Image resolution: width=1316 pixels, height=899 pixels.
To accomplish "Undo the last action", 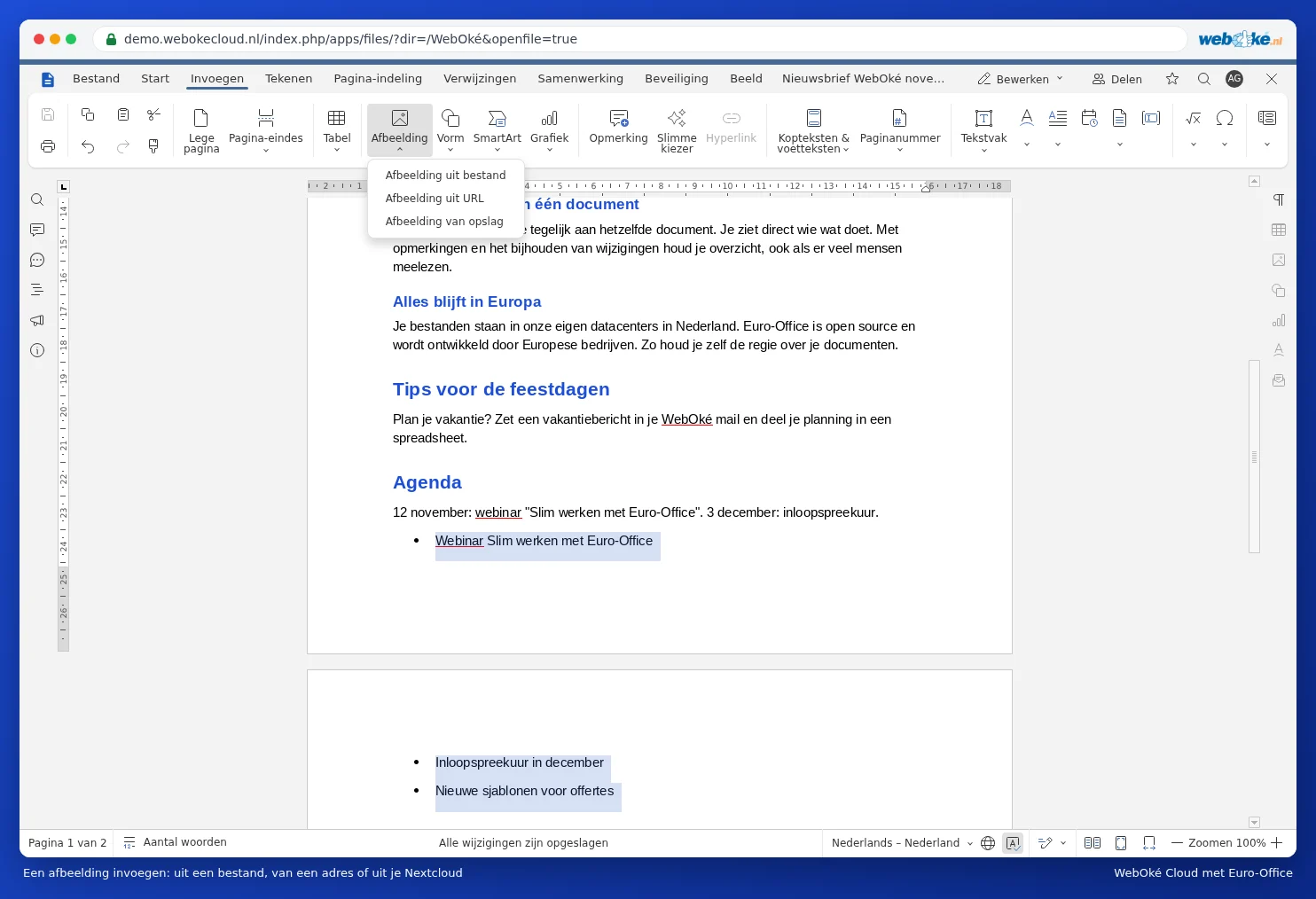I will (88, 146).
